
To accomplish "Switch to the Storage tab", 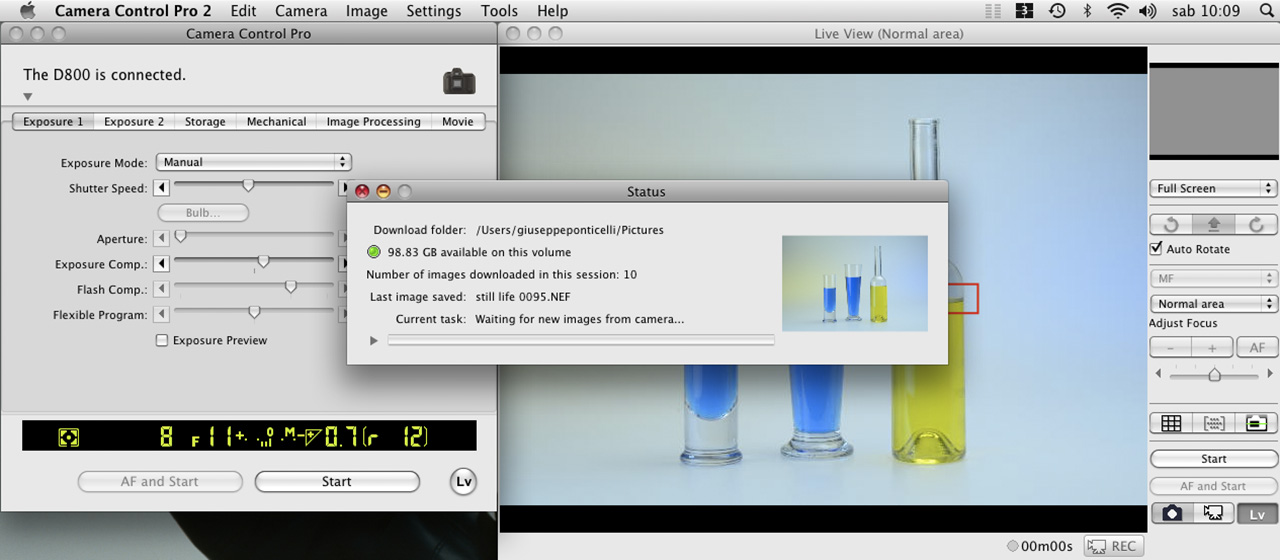I will [205, 121].
